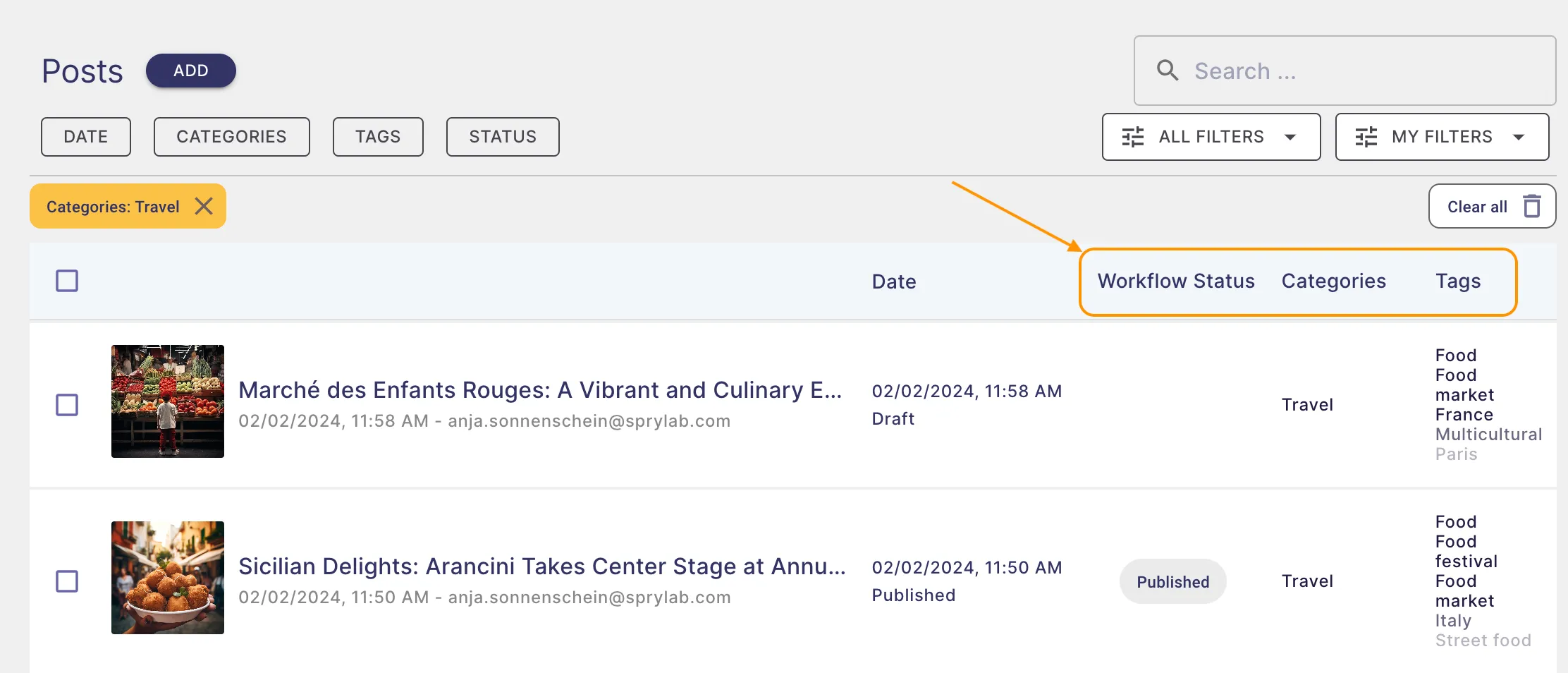The height and width of the screenshot is (673, 1568).
Task: Tick the select-all checkbox in table header
Action: [x=67, y=281]
